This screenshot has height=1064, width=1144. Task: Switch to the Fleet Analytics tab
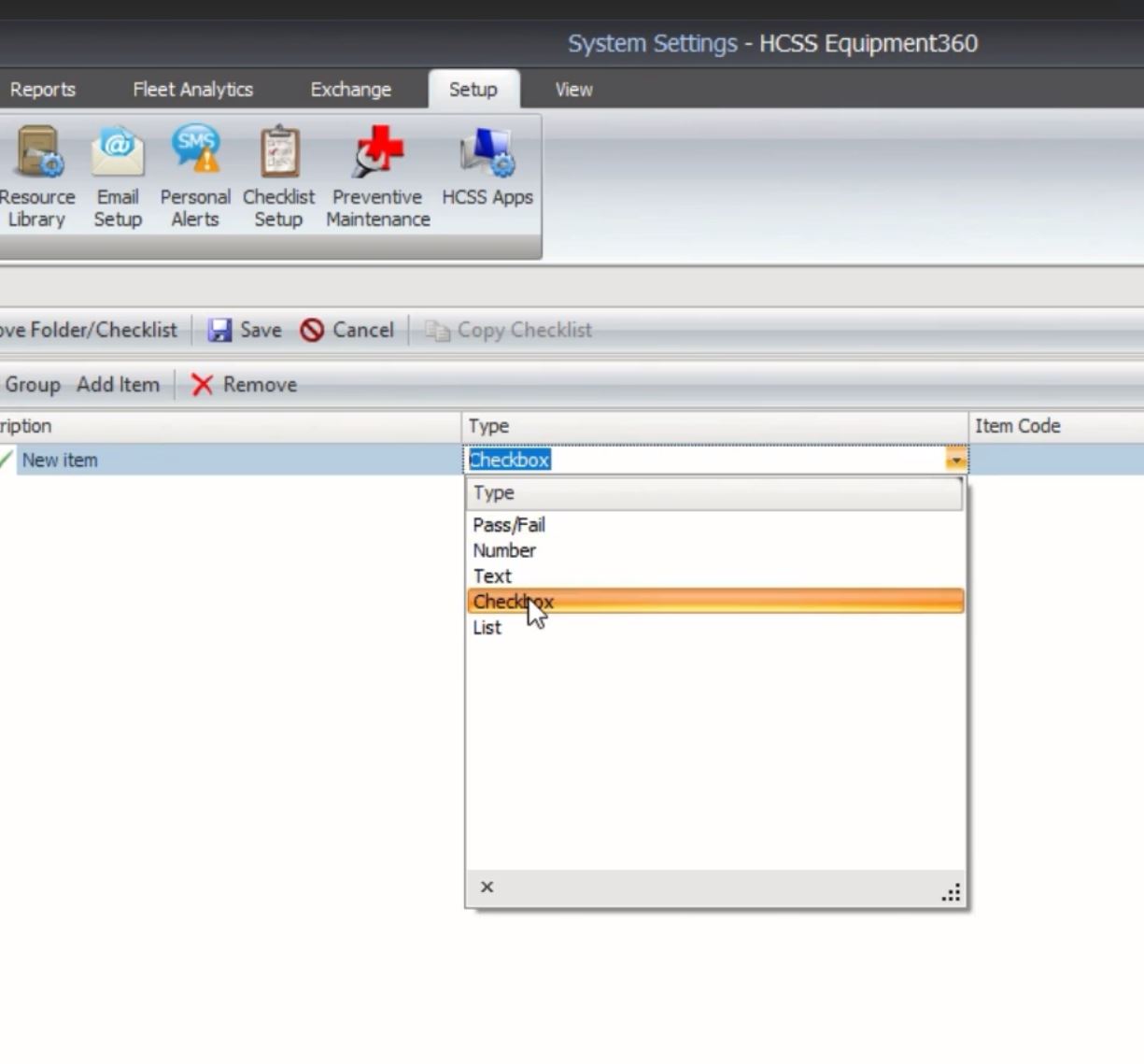(192, 90)
